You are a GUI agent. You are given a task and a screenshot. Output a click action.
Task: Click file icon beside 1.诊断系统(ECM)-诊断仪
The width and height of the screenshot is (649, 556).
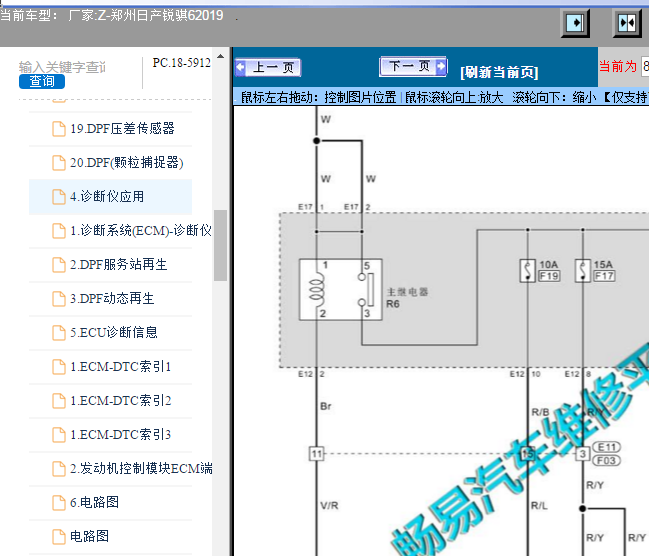(59, 231)
